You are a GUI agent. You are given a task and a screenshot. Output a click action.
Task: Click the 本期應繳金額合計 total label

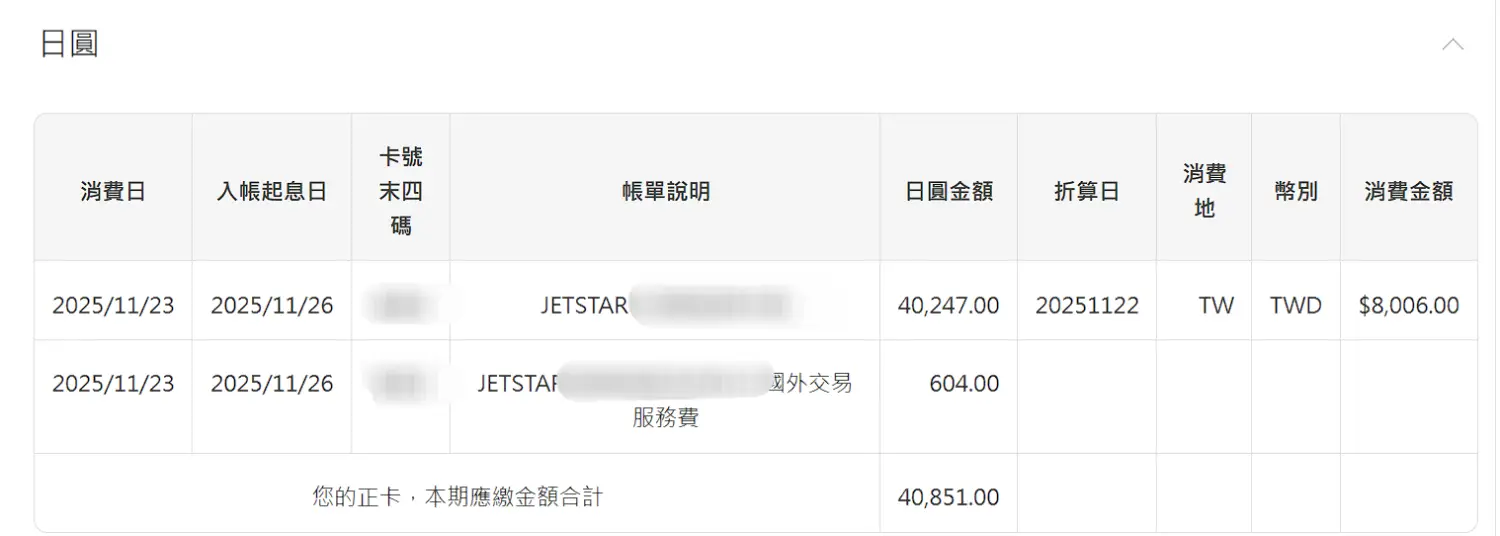pos(457,496)
